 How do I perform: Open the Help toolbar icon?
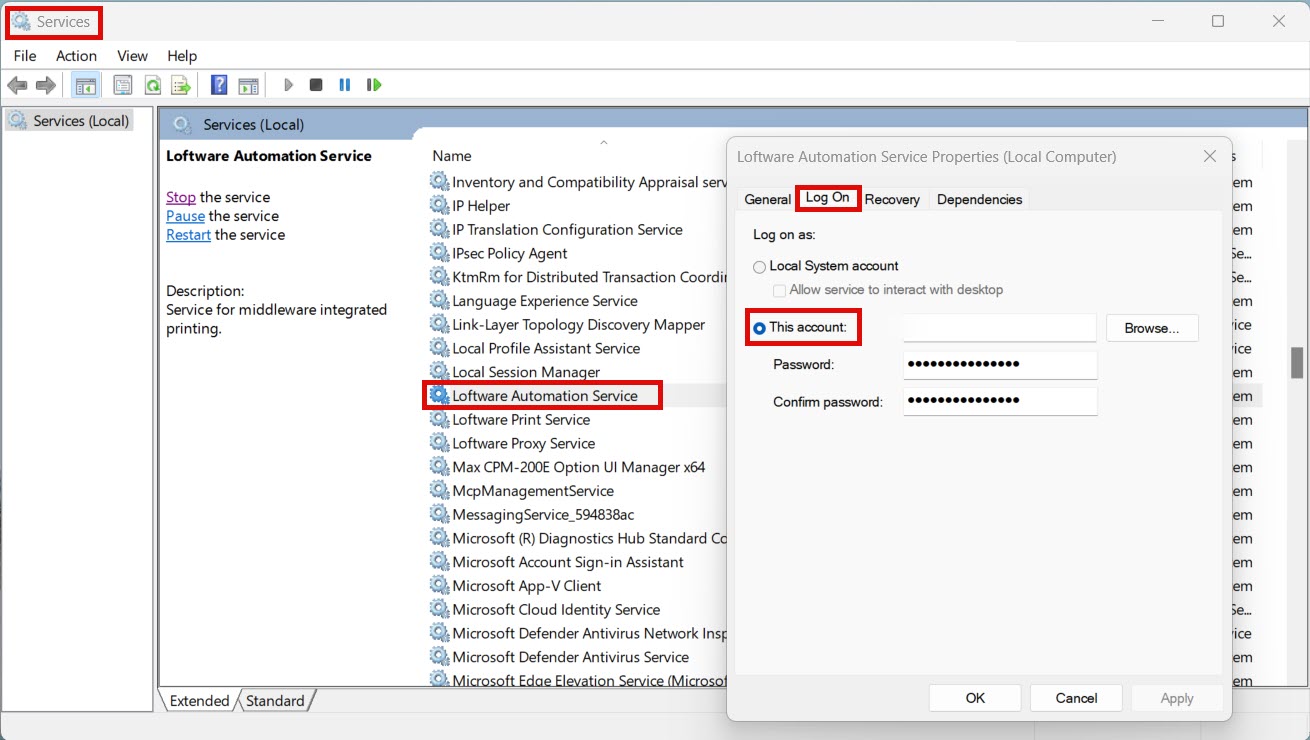tap(219, 85)
